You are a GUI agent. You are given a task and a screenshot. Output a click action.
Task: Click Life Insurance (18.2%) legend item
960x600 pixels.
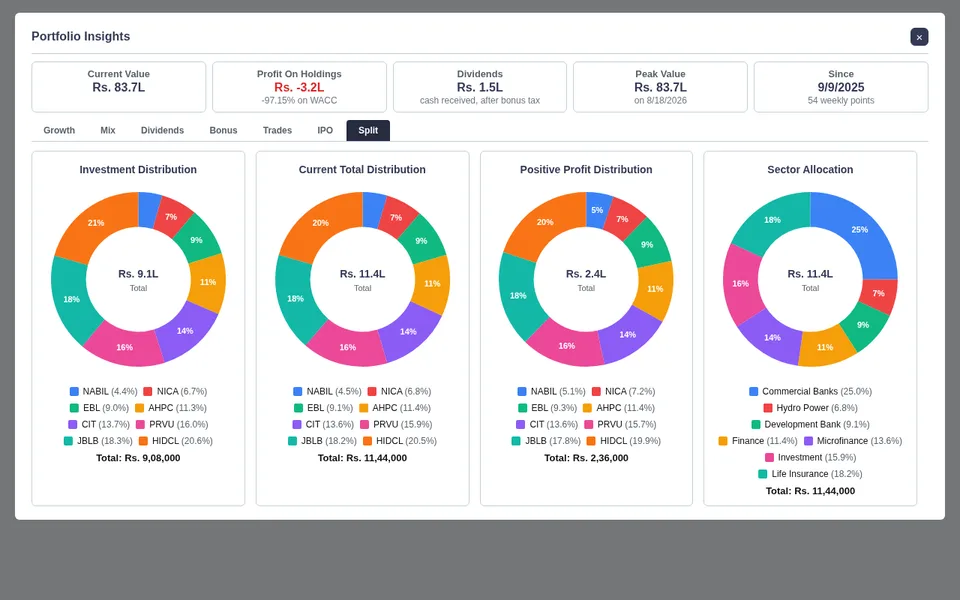click(x=810, y=474)
